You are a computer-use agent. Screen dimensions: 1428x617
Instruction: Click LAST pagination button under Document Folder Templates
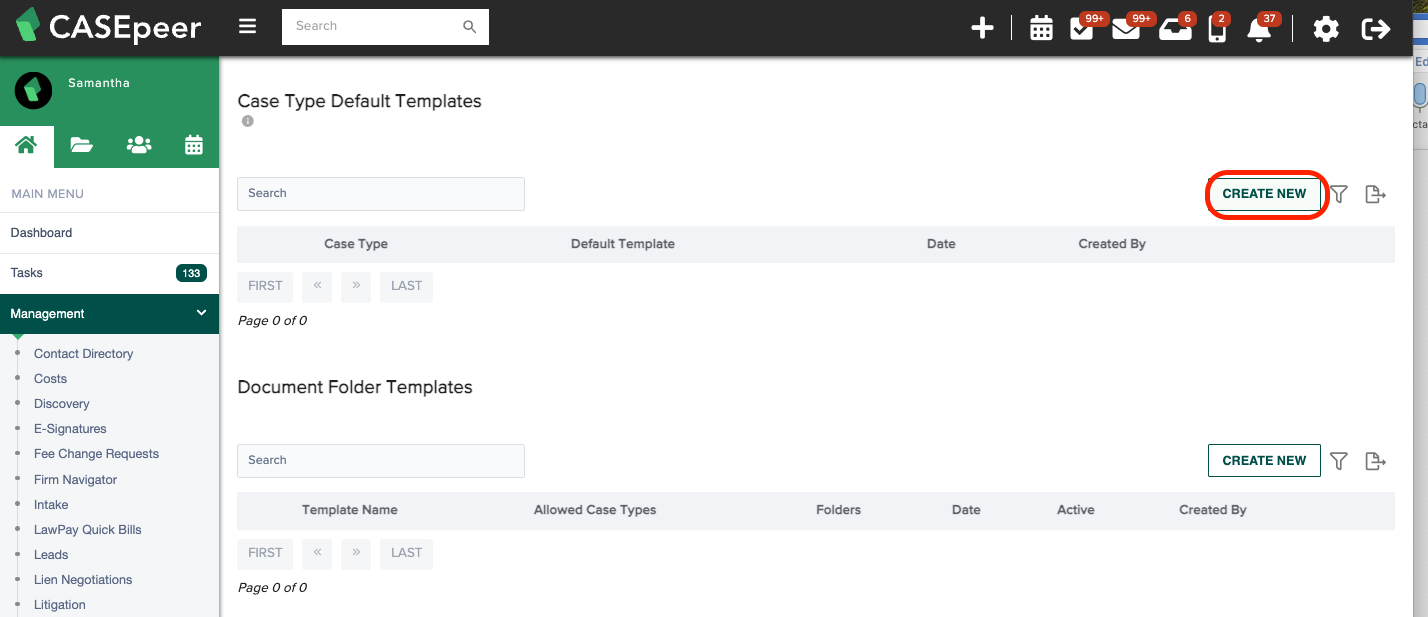tap(406, 553)
